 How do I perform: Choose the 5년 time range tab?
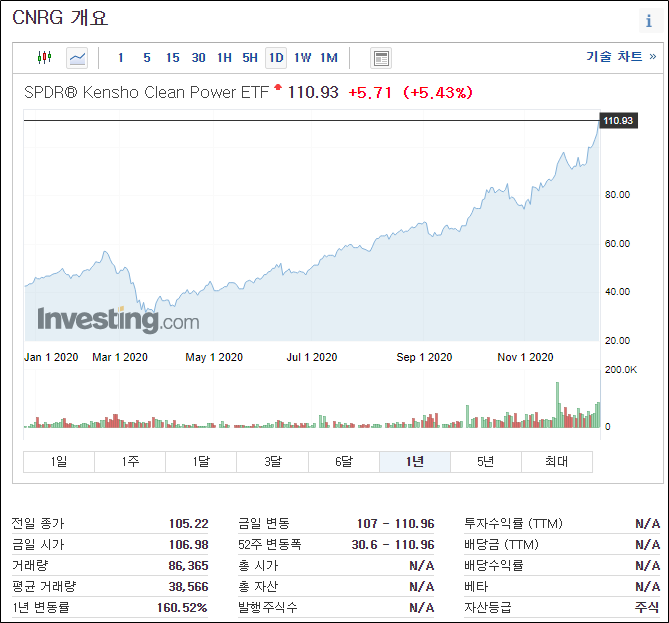pyautogui.click(x=486, y=462)
